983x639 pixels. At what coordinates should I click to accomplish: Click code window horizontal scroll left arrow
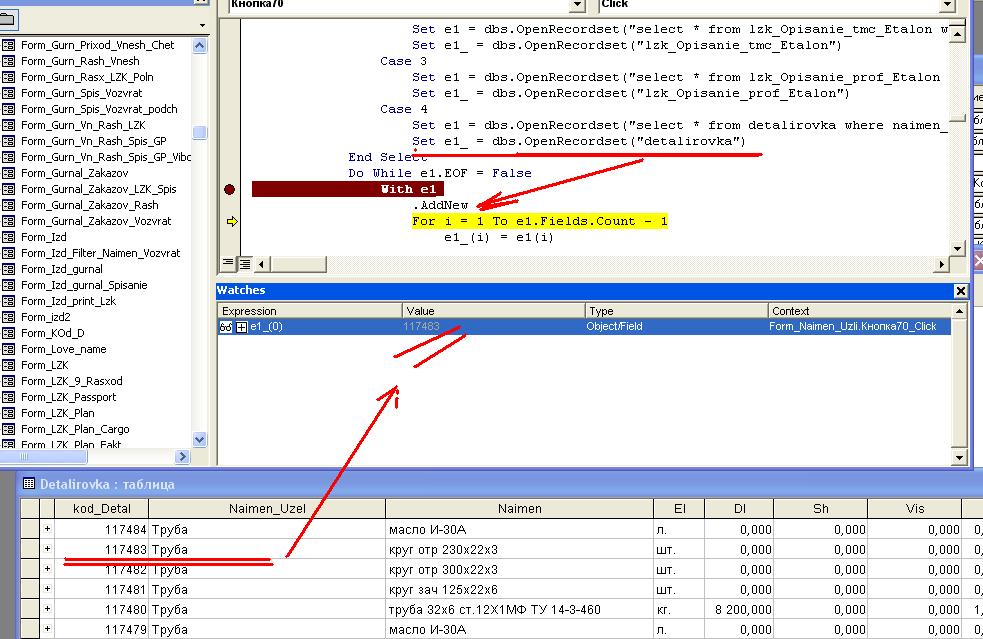[261, 265]
